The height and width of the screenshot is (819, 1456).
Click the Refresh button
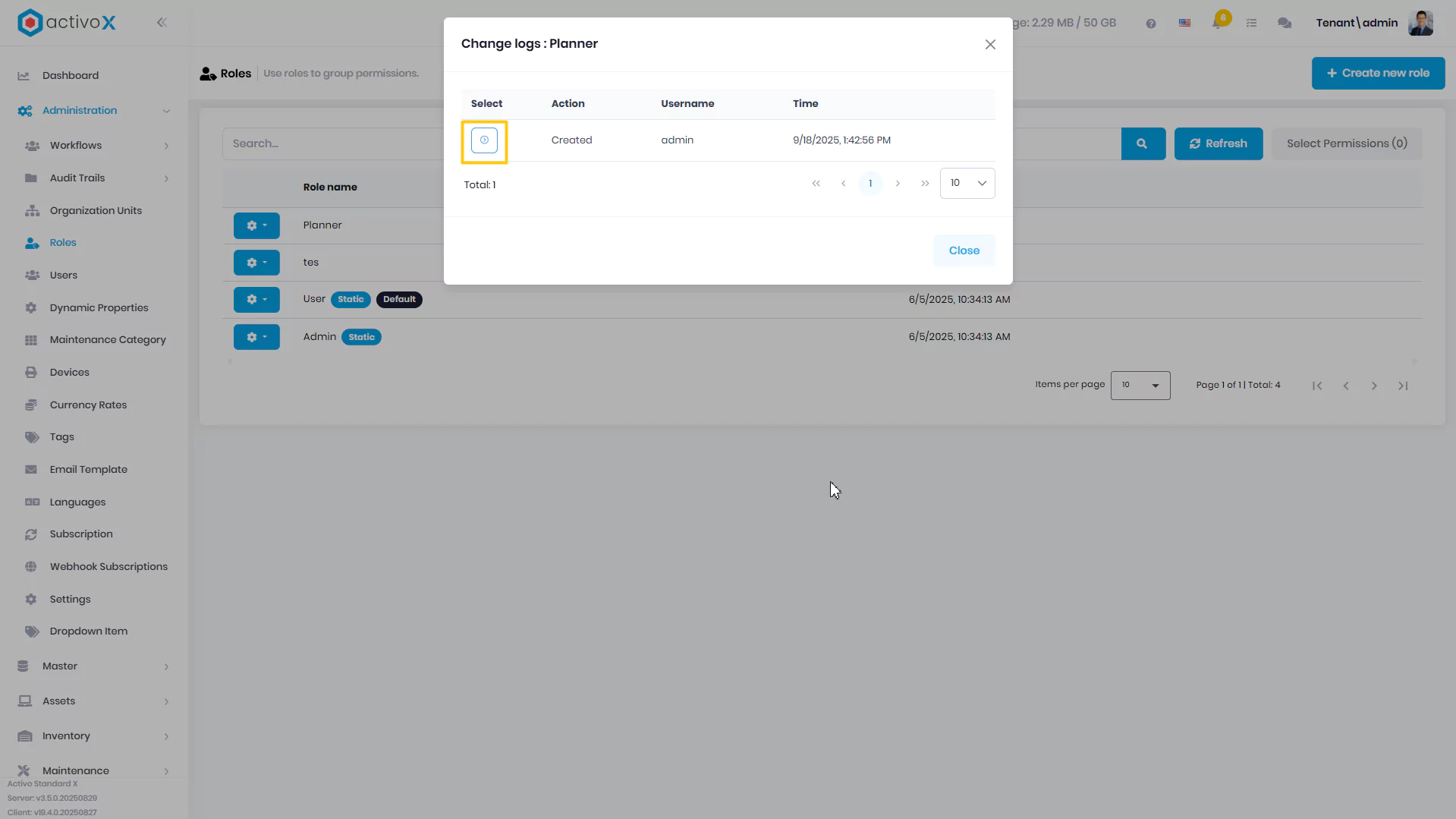point(1219,144)
